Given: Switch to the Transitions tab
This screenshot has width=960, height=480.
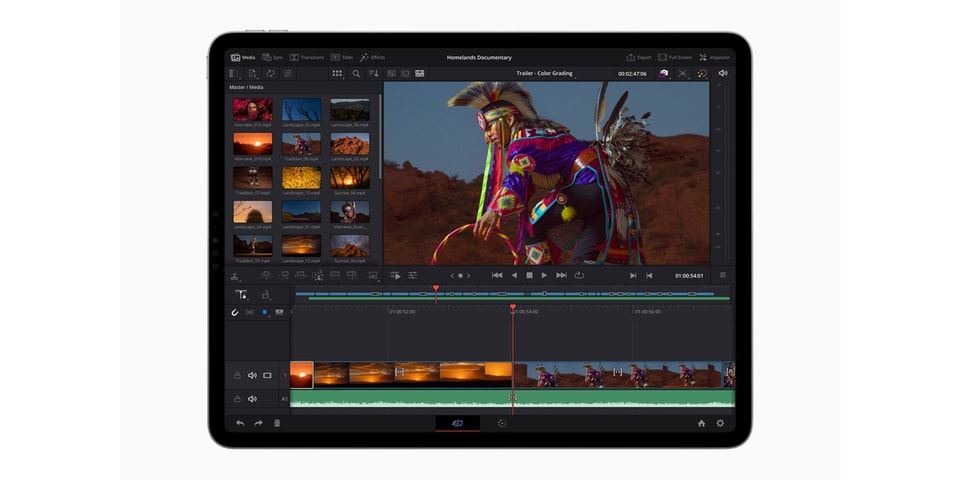Looking at the screenshot, I should 307,58.
